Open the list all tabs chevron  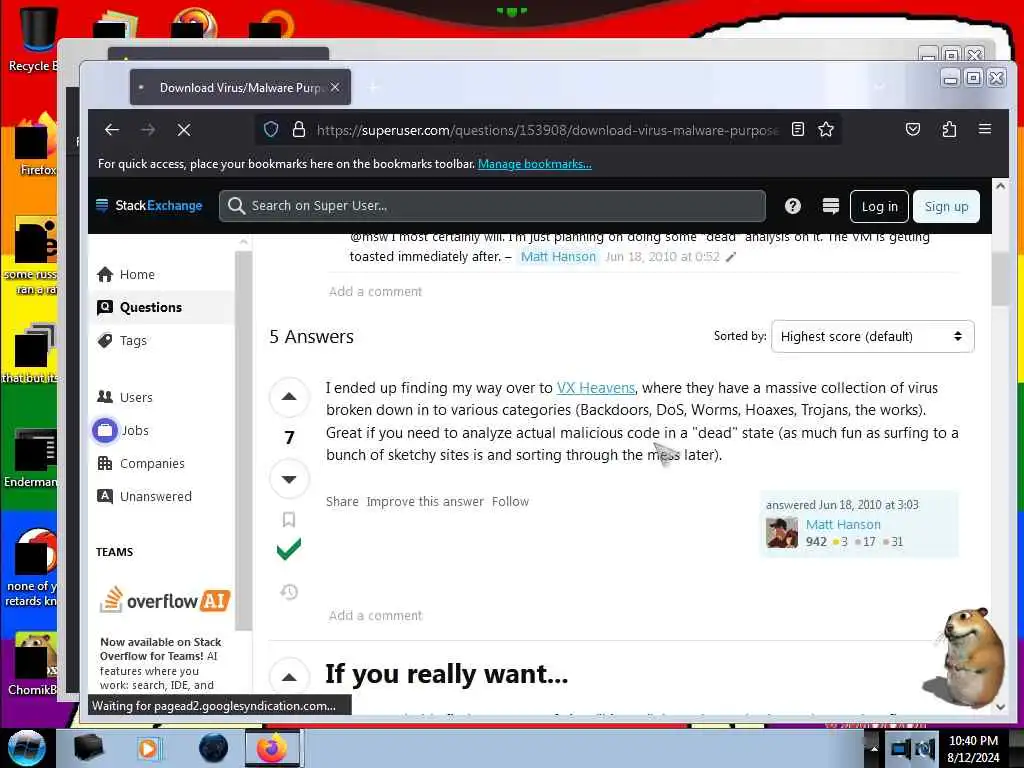click(879, 87)
